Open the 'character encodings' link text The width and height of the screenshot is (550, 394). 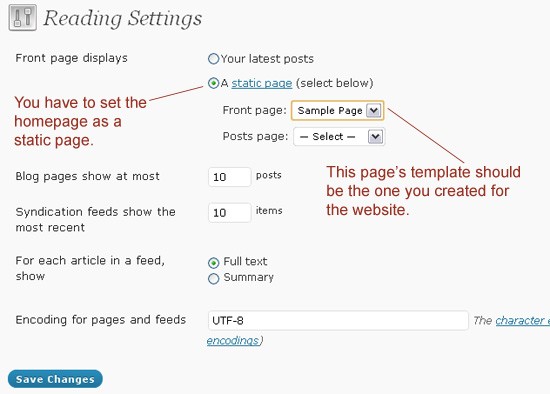click(523, 320)
